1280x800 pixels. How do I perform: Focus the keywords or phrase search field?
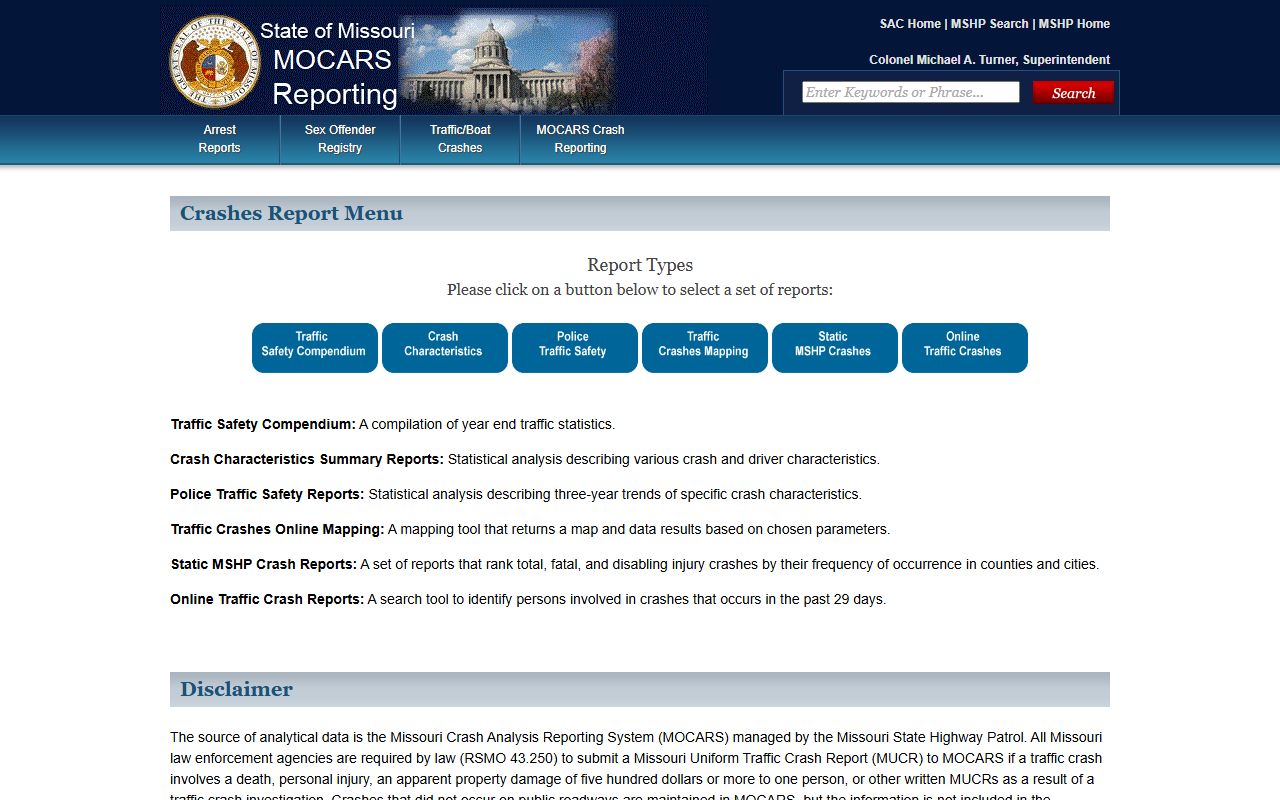[x=911, y=92]
